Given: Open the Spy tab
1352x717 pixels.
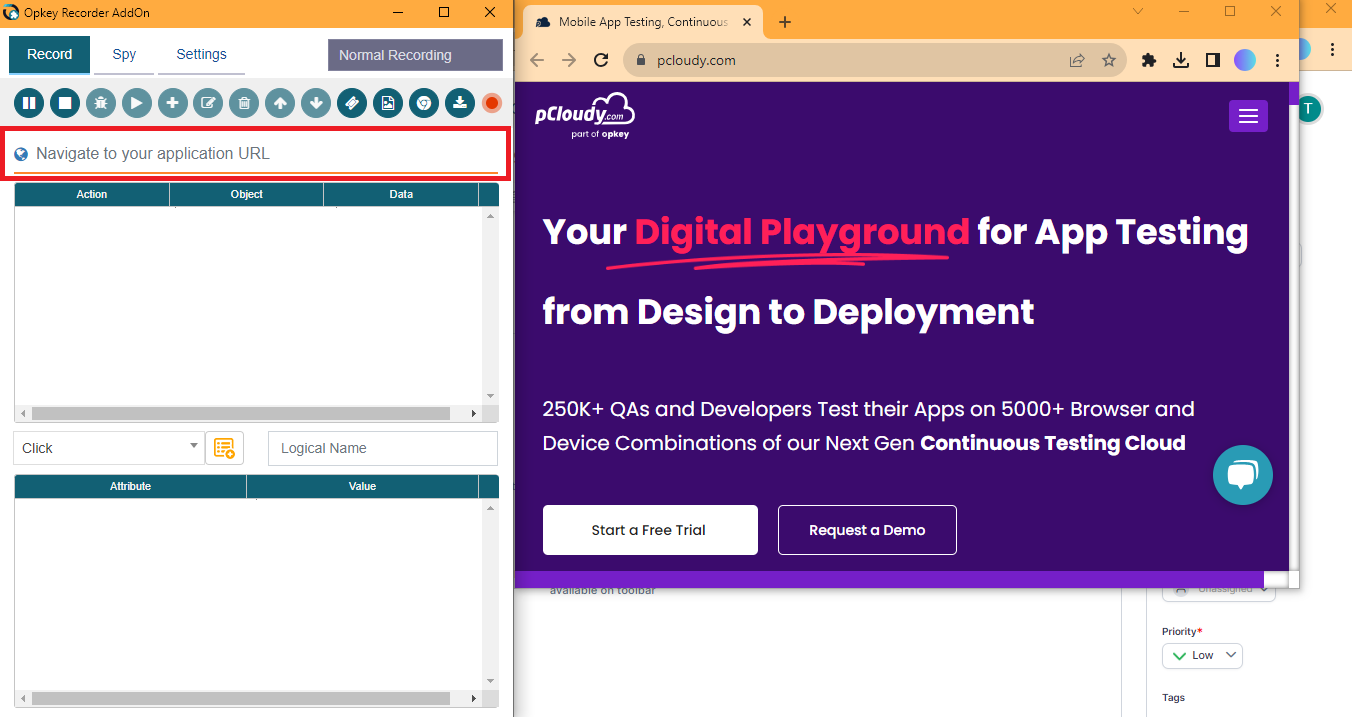Looking at the screenshot, I should click(124, 55).
